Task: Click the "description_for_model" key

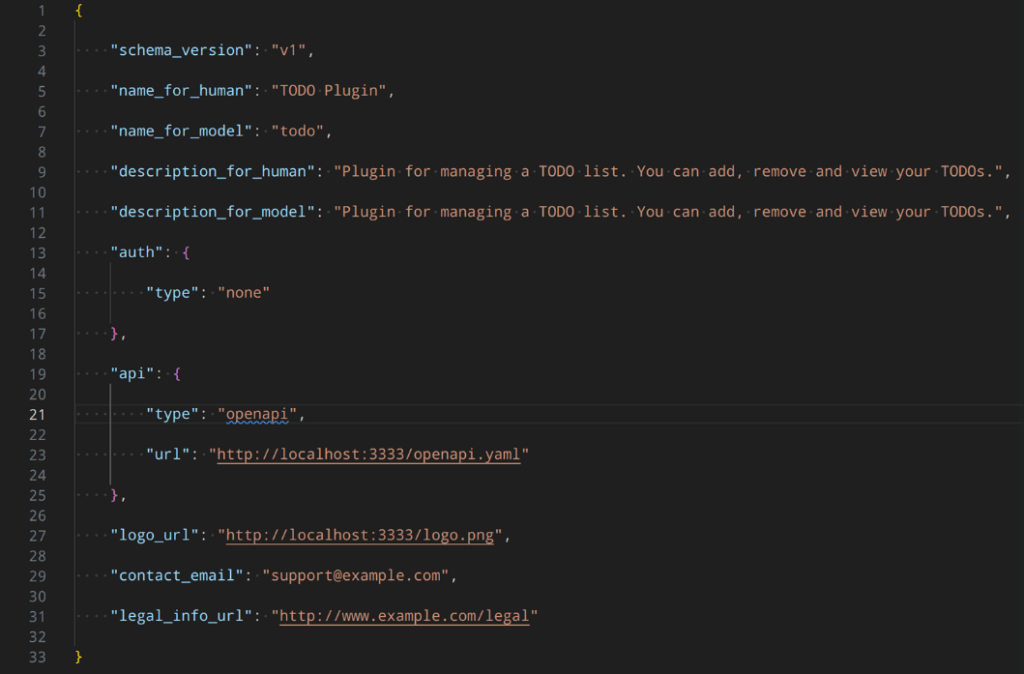Action: (213, 212)
